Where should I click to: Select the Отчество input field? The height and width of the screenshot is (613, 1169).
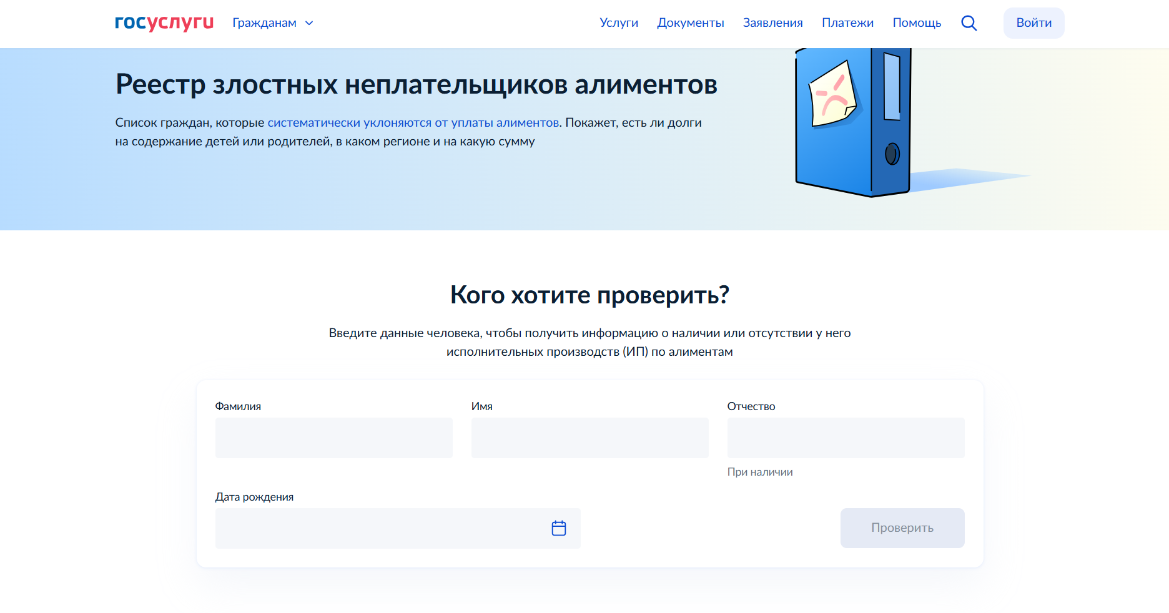pos(845,438)
